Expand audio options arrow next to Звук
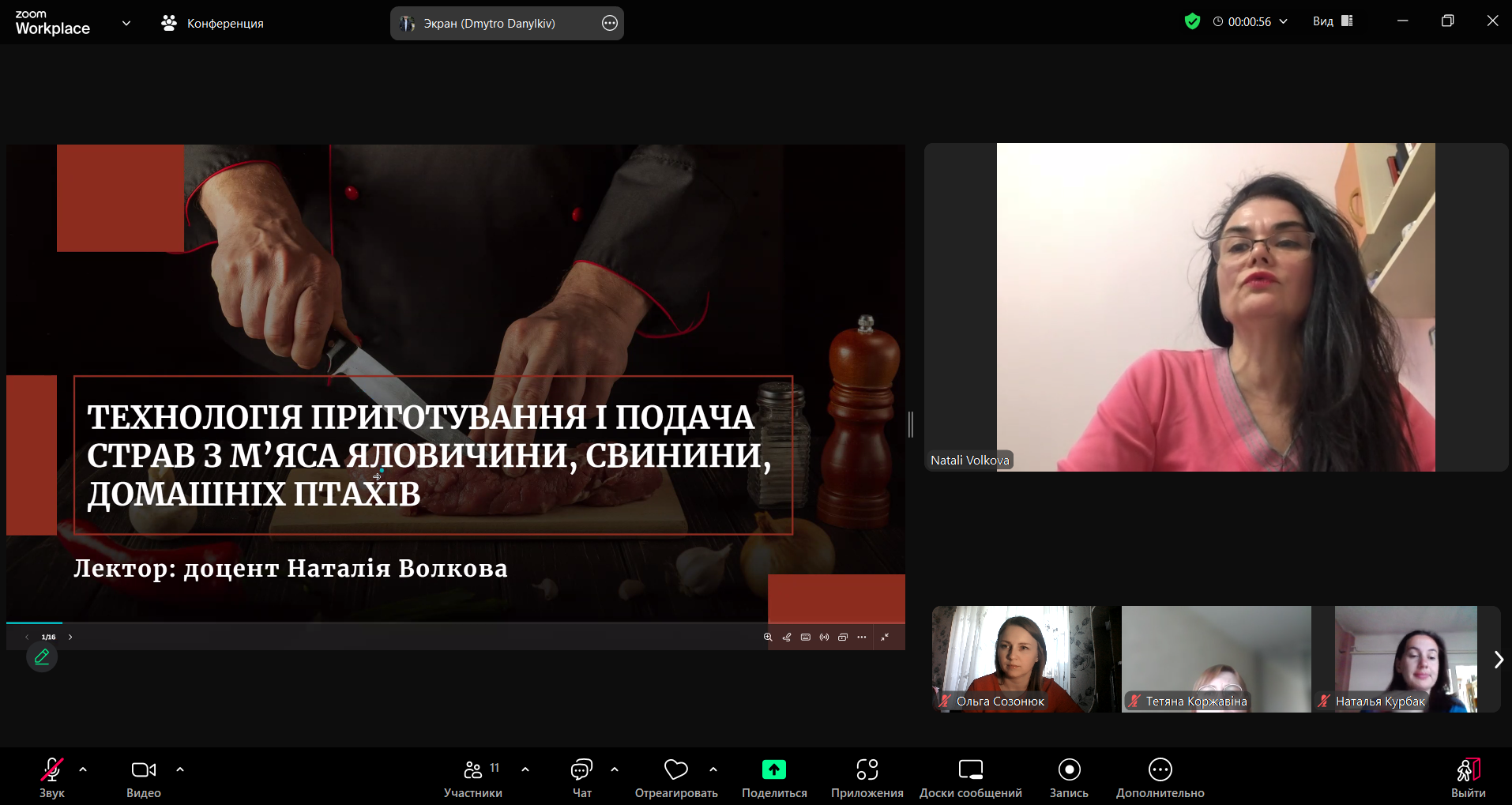 83,769
